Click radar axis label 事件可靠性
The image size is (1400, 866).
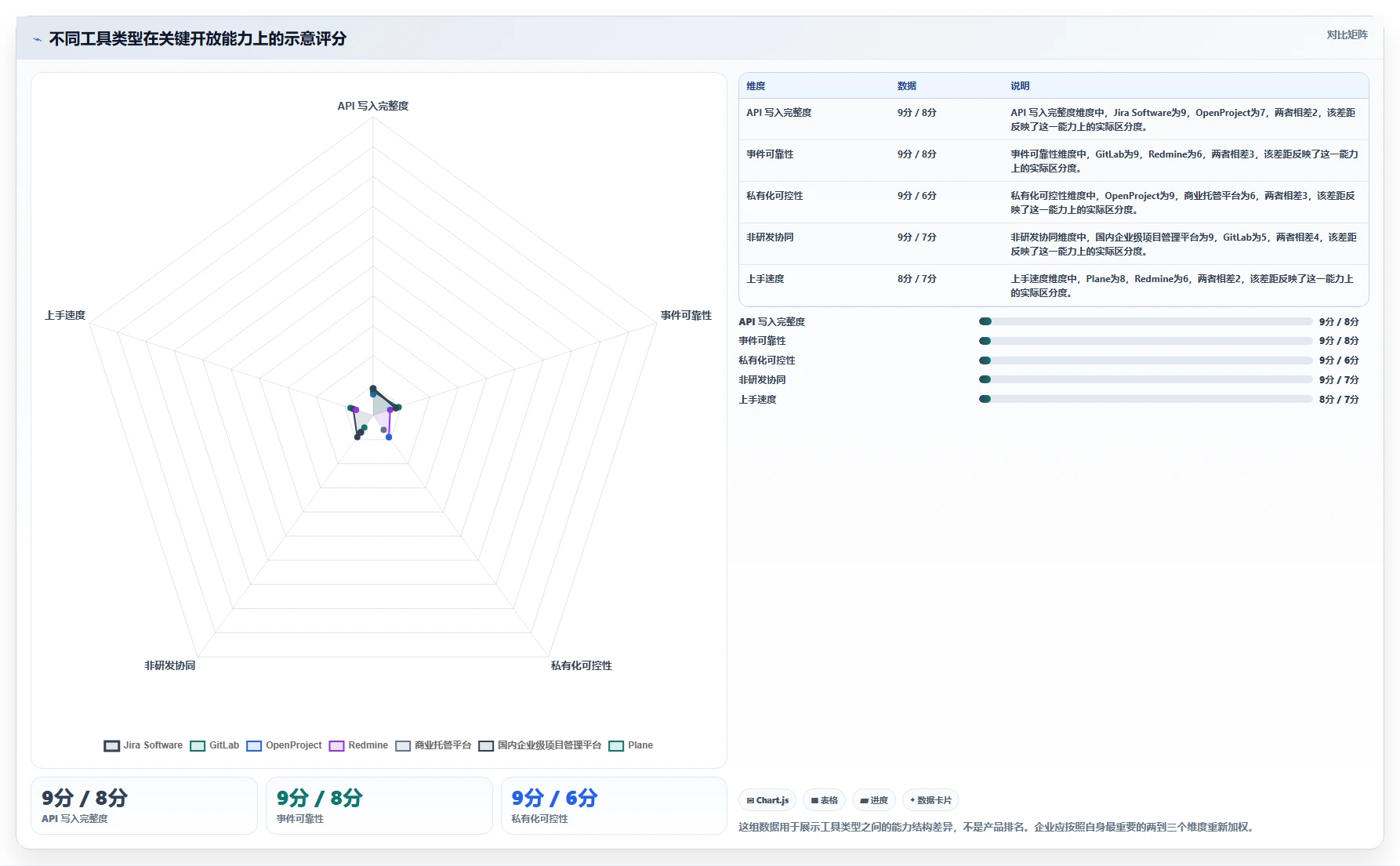(686, 315)
